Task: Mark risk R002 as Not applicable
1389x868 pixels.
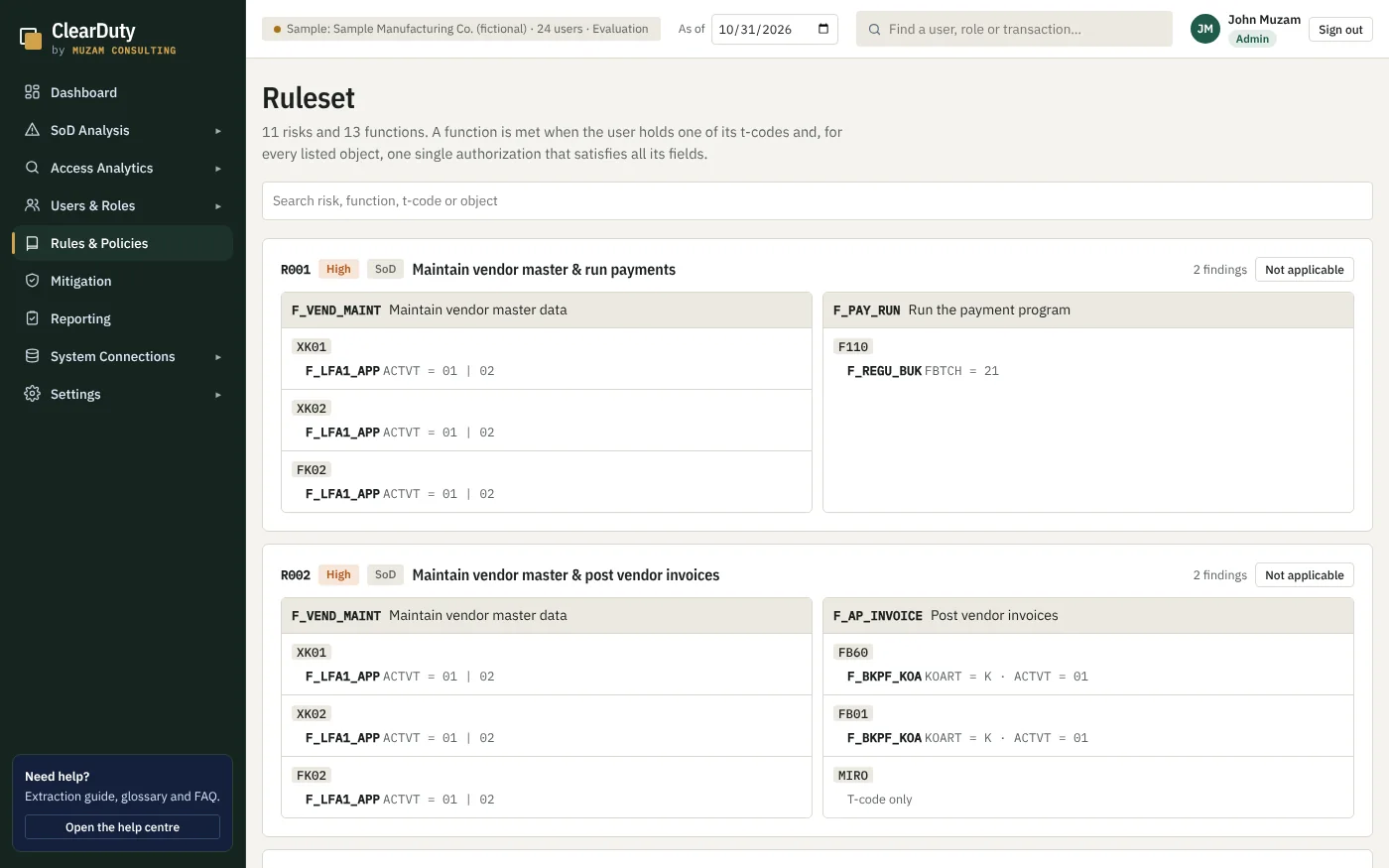Action: (1304, 575)
